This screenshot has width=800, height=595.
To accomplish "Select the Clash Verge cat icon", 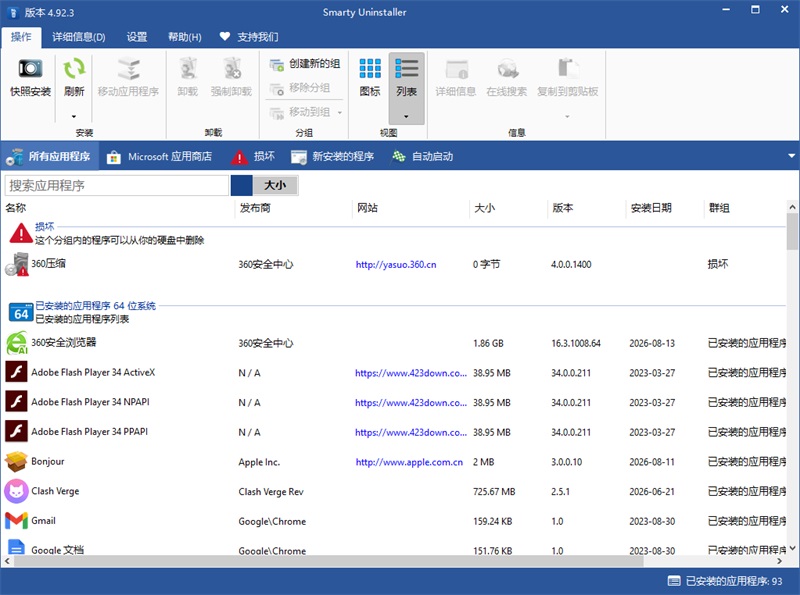I will pyautogui.click(x=16, y=491).
